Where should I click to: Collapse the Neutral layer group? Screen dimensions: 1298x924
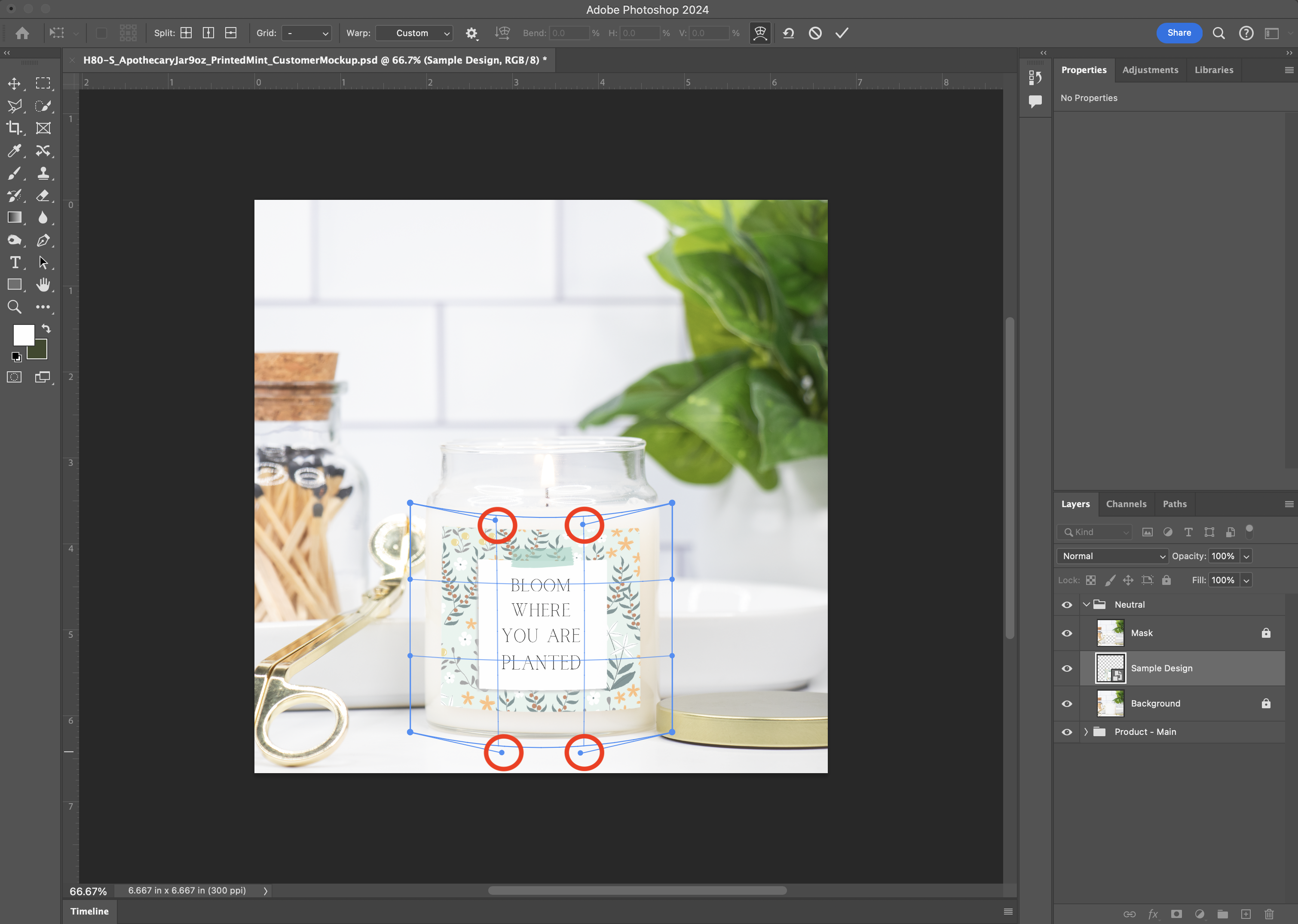(x=1086, y=604)
